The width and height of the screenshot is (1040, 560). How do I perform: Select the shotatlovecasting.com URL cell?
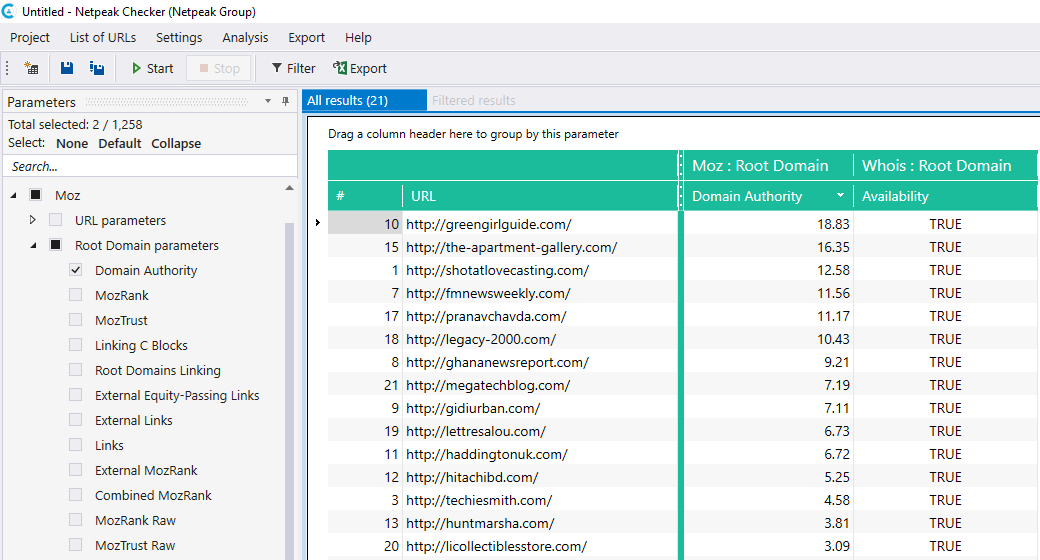(540, 270)
